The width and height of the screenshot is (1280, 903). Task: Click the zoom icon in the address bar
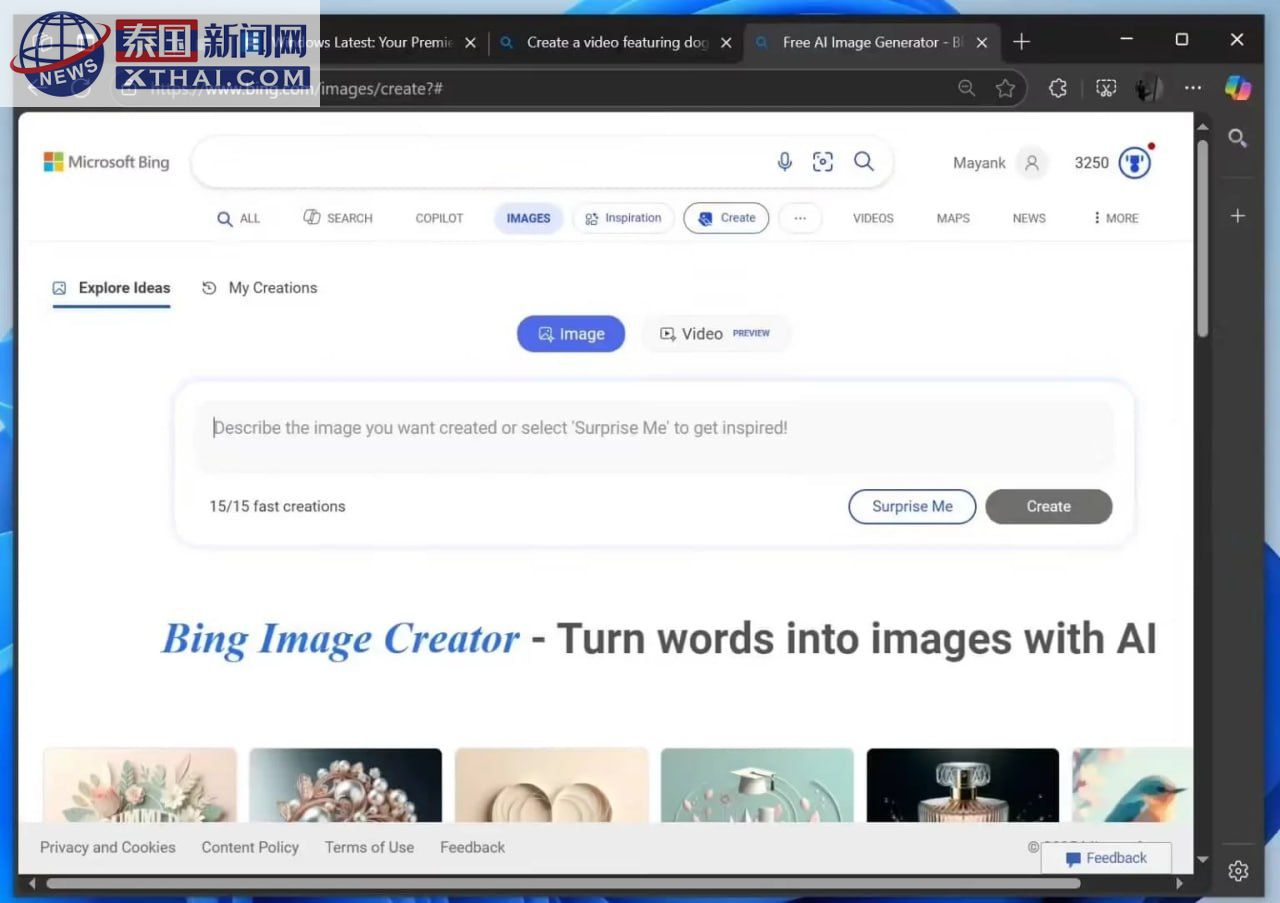[966, 88]
